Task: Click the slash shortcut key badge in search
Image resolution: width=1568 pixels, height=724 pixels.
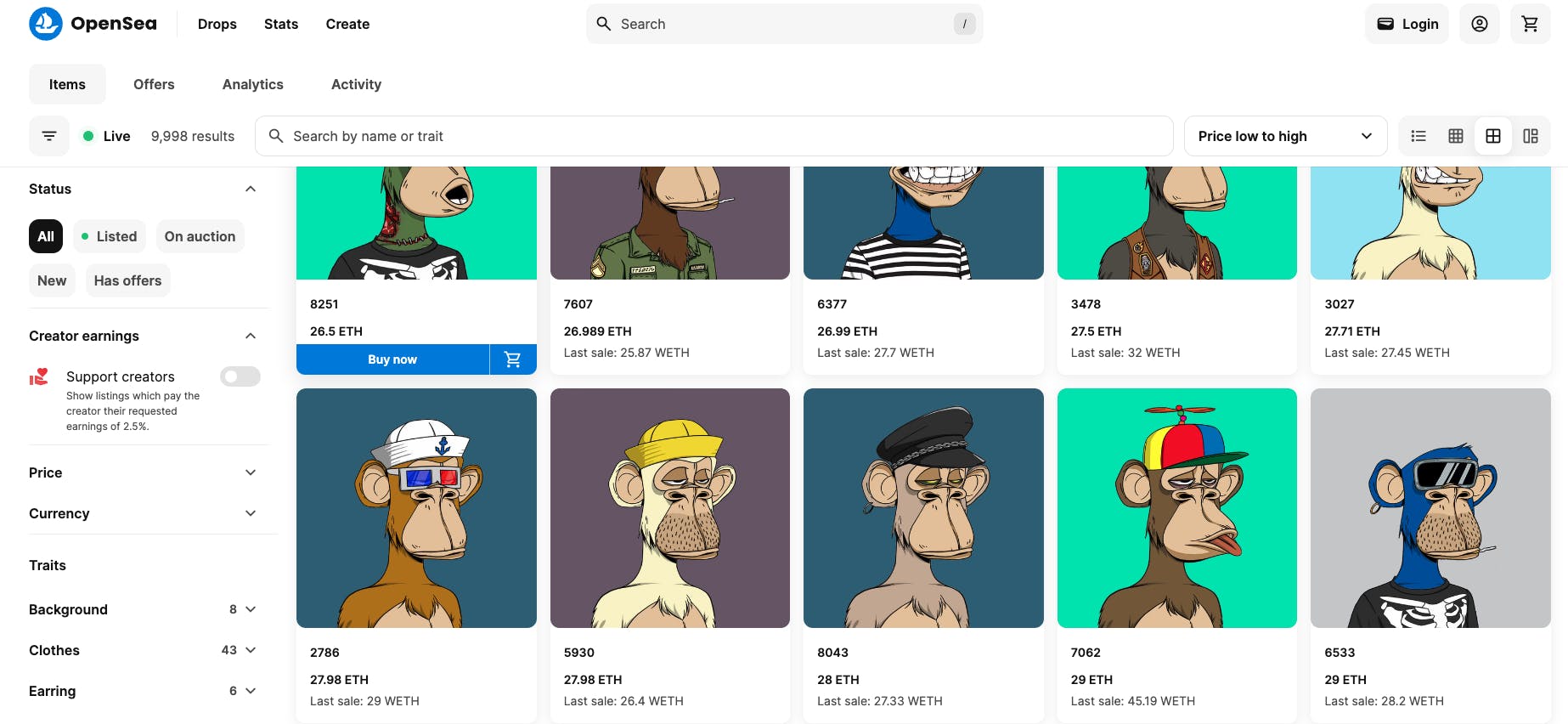Action: pyautogui.click(x=965, y=24)
